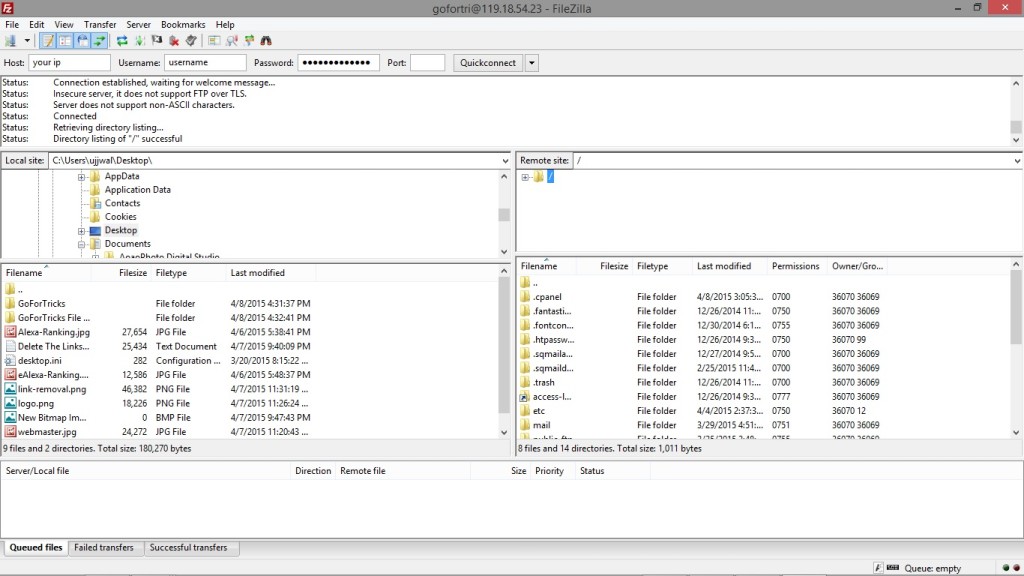The image size is (1024, 576).
Task: Open the File menu
Action: 12,24
